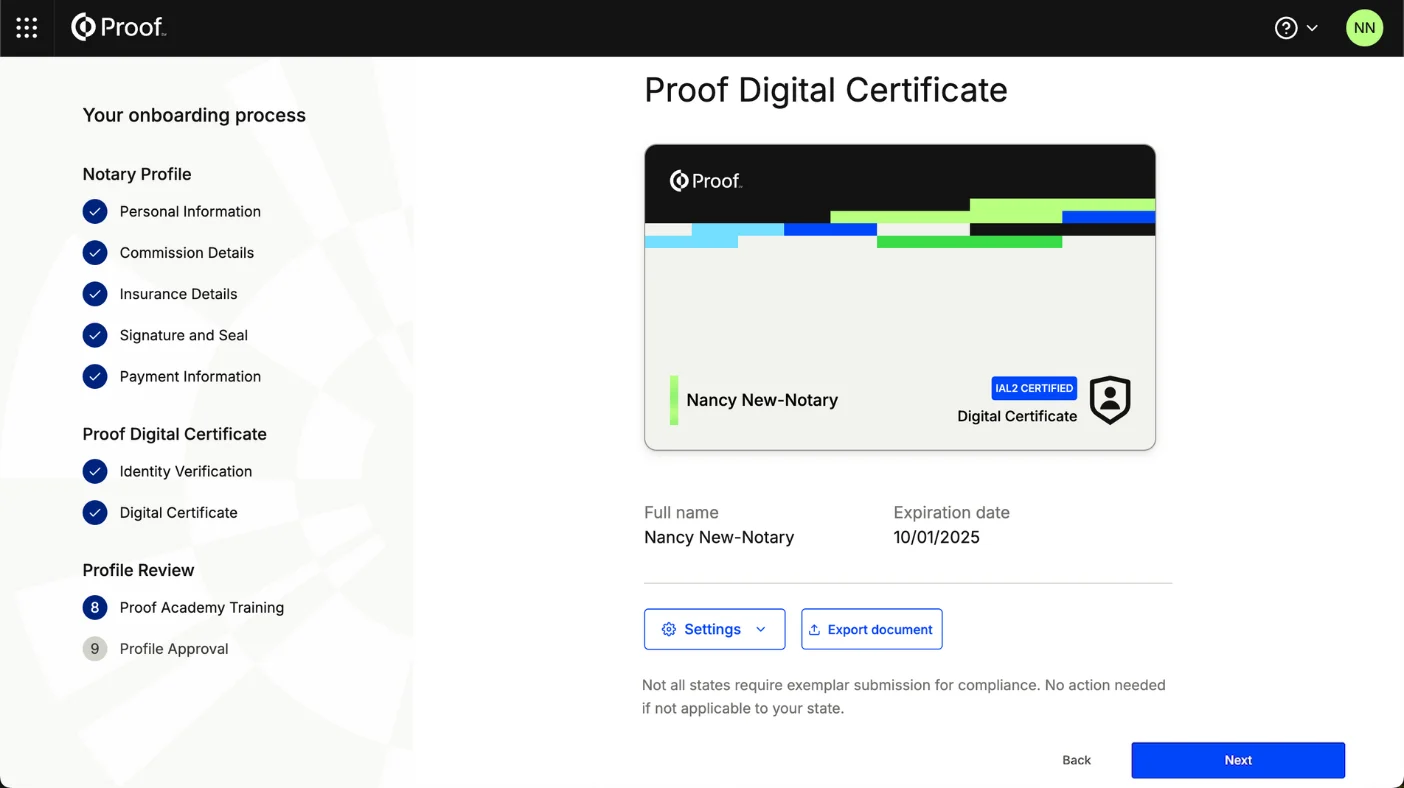The width and height of the screenshot is (1404, 788).
Task: Click the Proof logo in header
Action: click(118, 28)
